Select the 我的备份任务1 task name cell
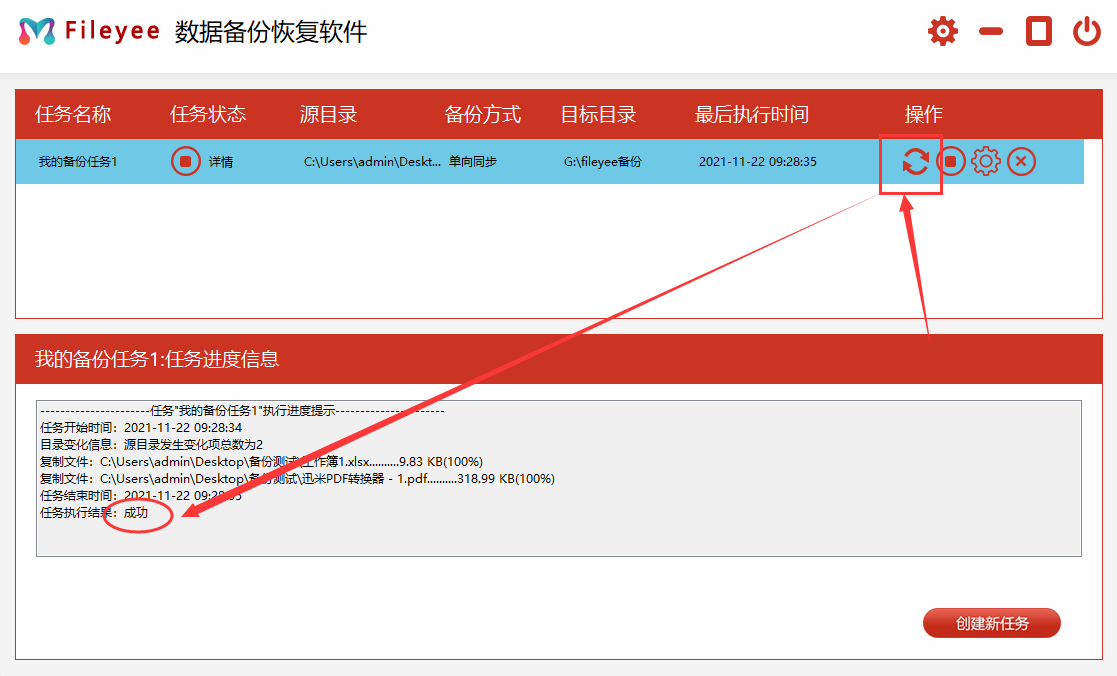Screen dimensions: 1117x676 click(x=78, y=162)
